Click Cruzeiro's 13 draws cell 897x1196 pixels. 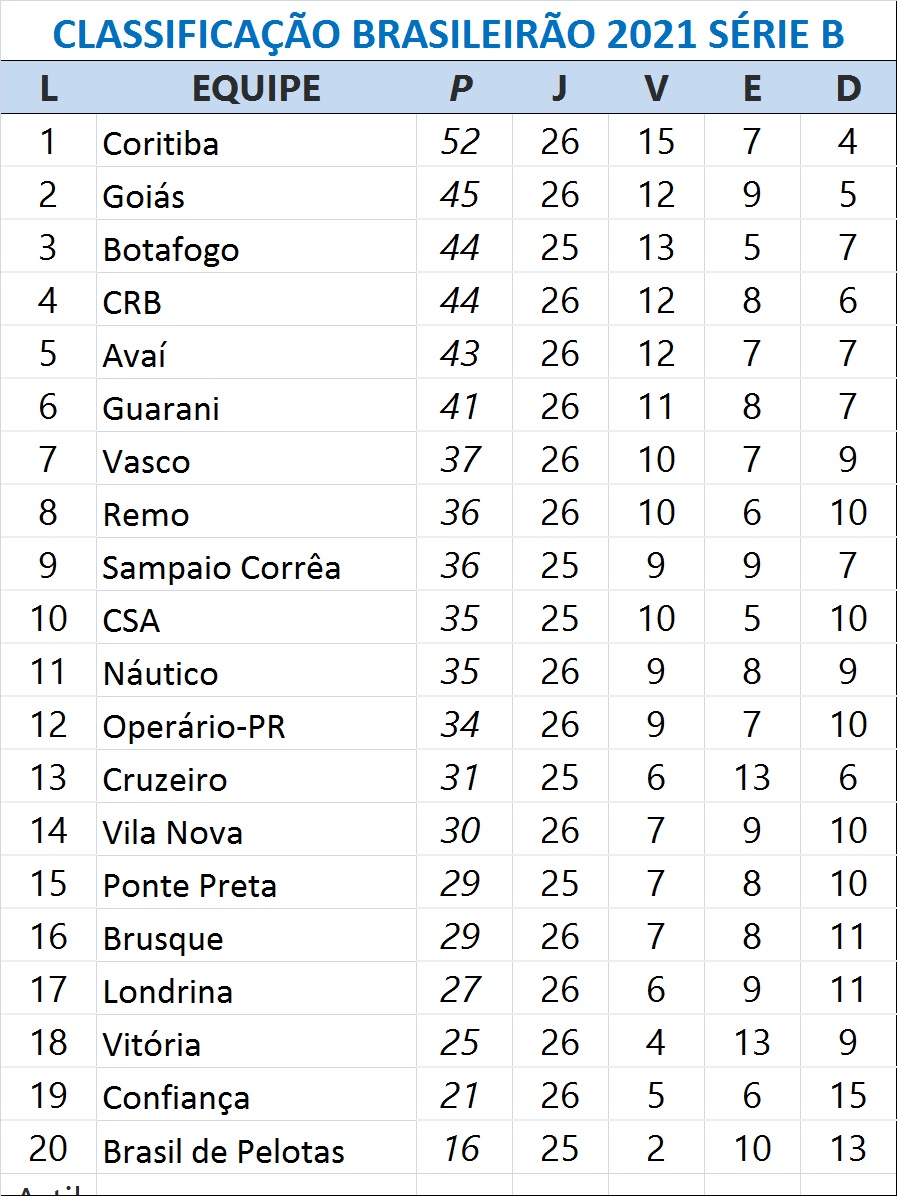pyautogui.click(x=752, y=778)
